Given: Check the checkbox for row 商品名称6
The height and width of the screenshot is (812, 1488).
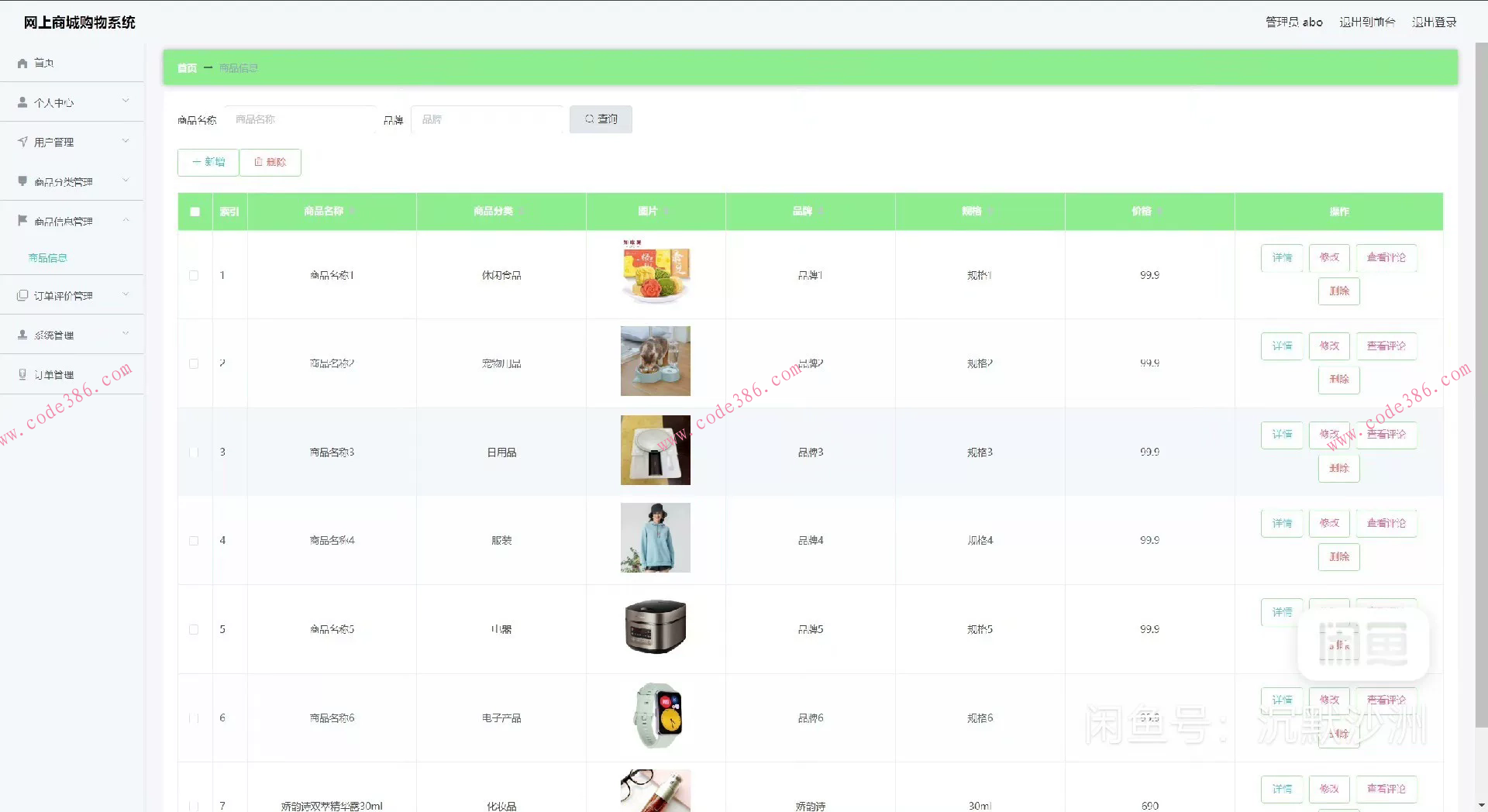Looking at the screenshot, I should (194, 718).
